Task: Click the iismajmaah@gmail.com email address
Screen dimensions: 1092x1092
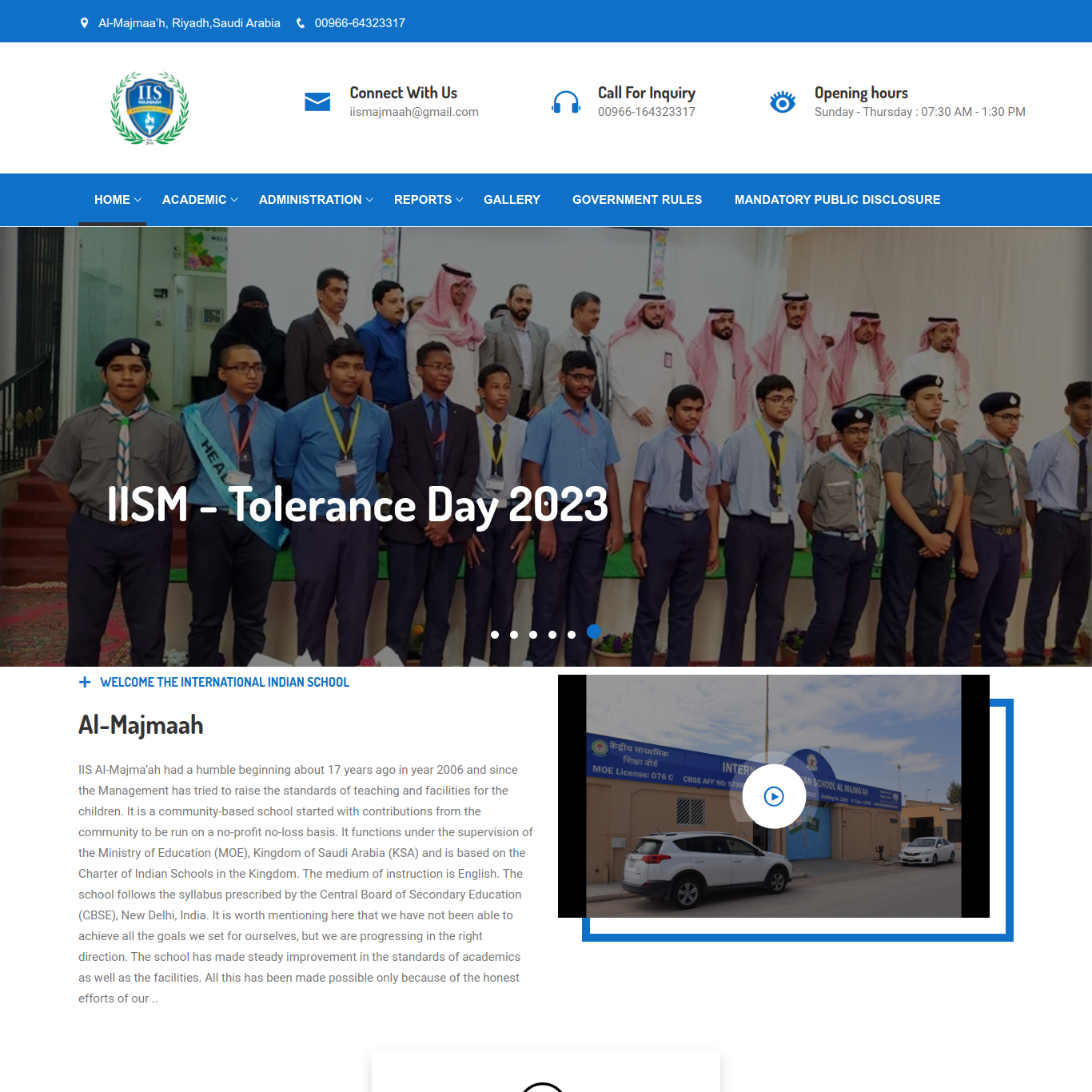Action: (x=414, y=112)
